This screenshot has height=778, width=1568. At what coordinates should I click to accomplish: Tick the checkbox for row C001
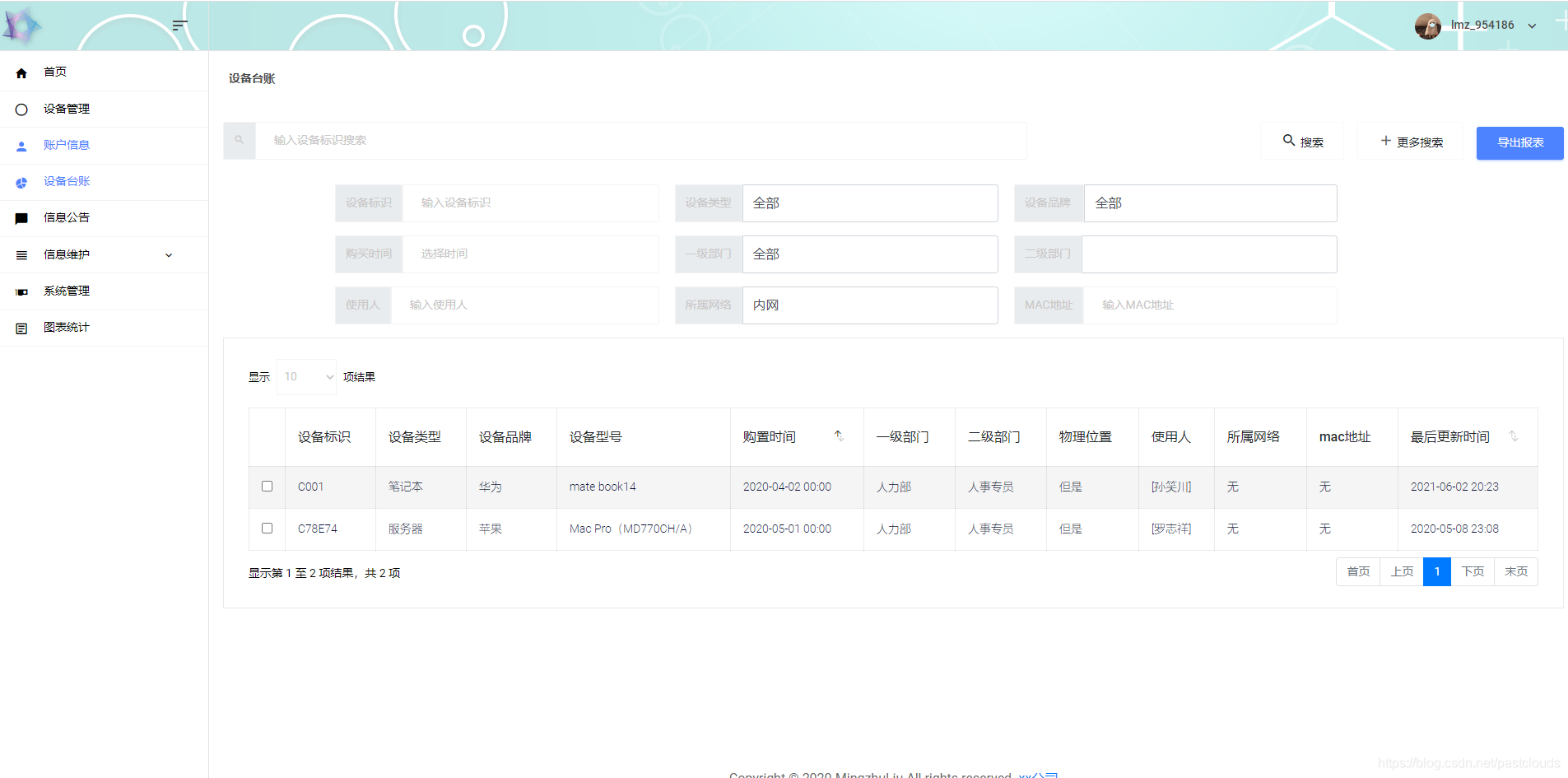pyautogui.click(x=267, y=487)
